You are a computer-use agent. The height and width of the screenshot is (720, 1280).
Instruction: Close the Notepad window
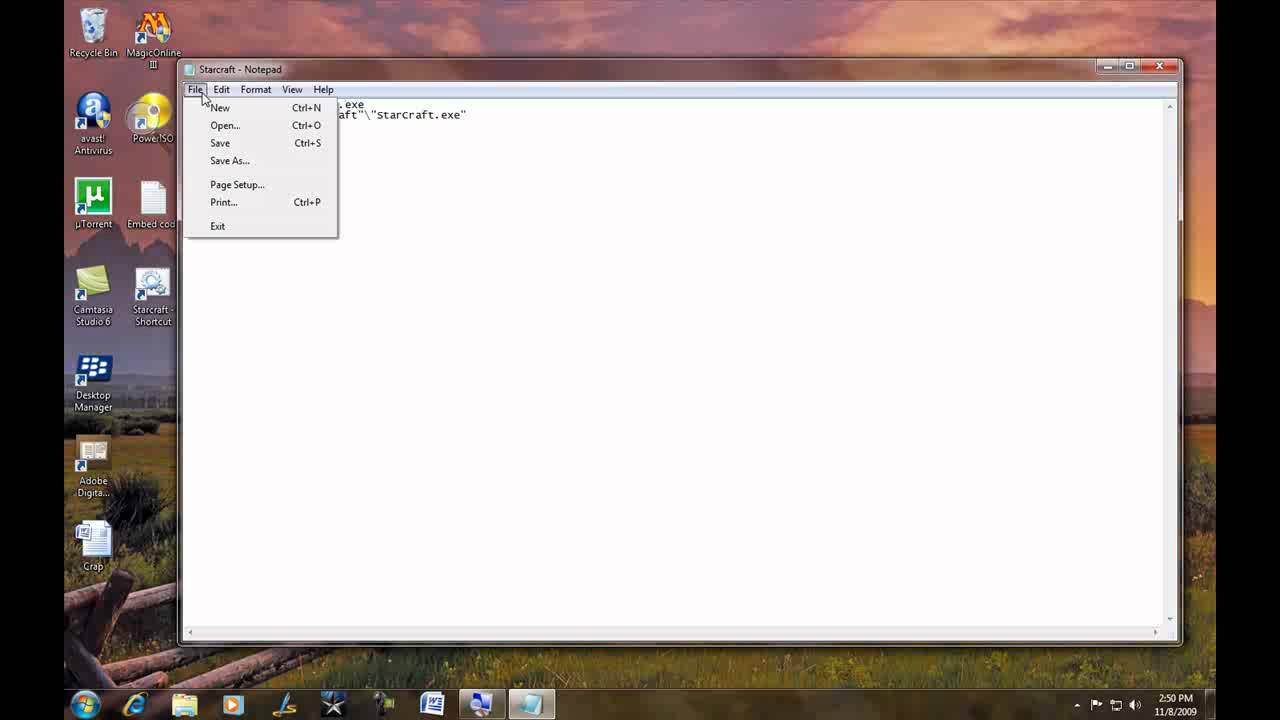click(x=1159, y=67)
